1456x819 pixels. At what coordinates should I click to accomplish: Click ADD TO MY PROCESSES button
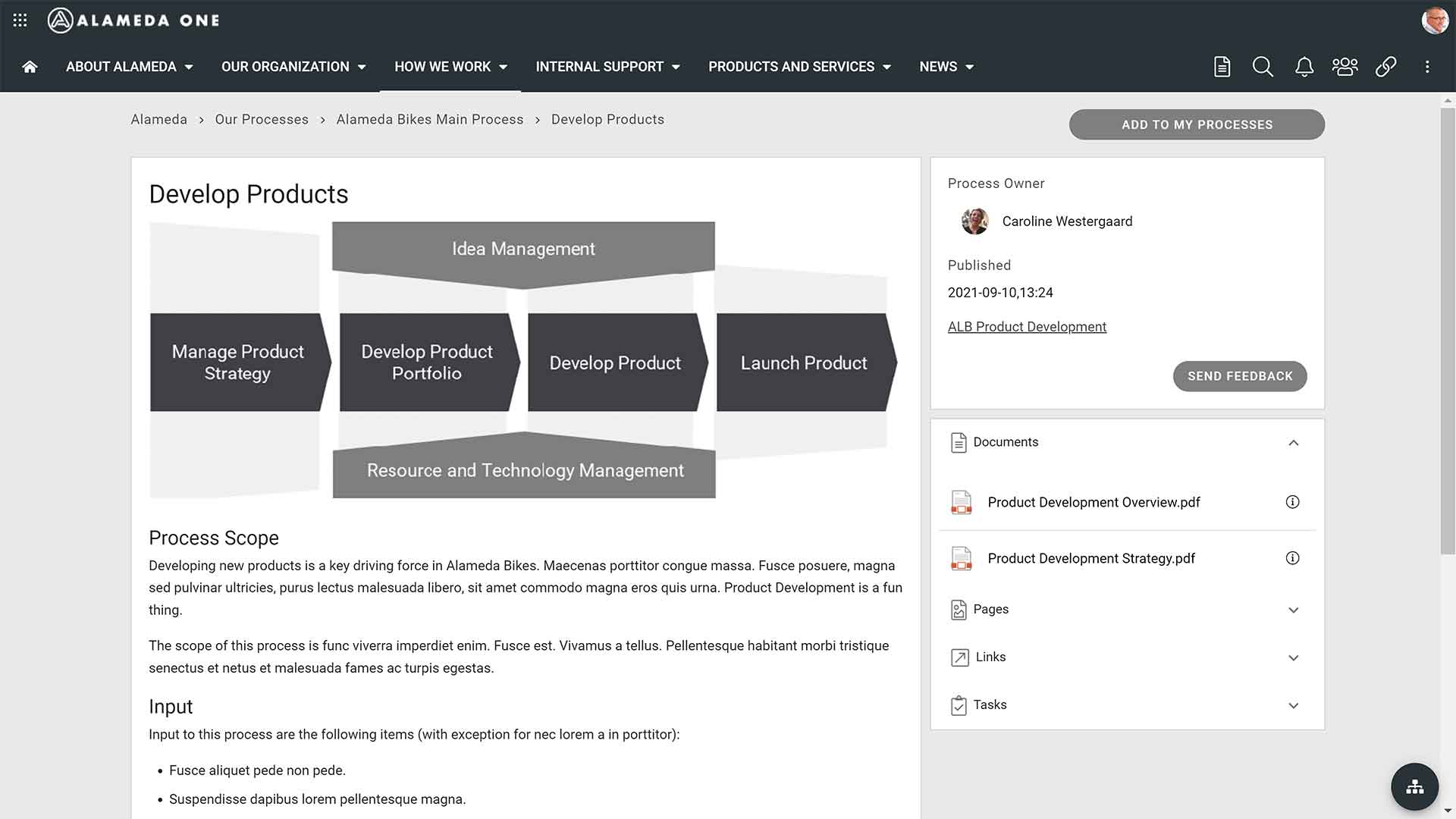pyautogui.click(x=1197, y=124)
